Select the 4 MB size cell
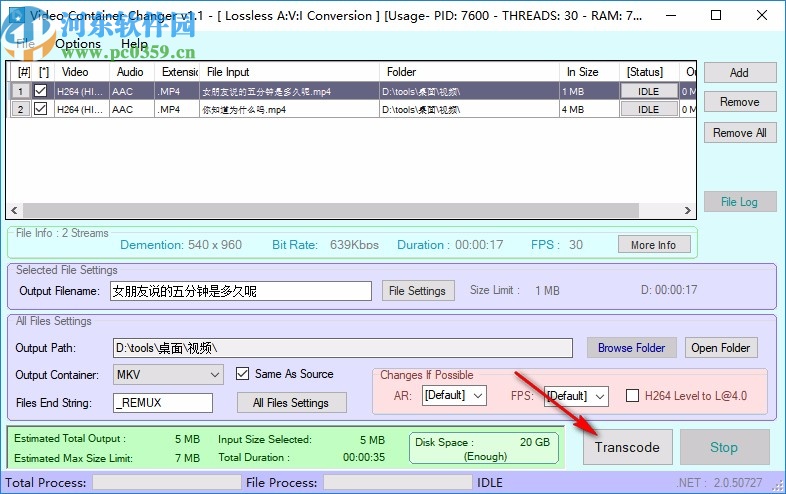 pos(589,109)
